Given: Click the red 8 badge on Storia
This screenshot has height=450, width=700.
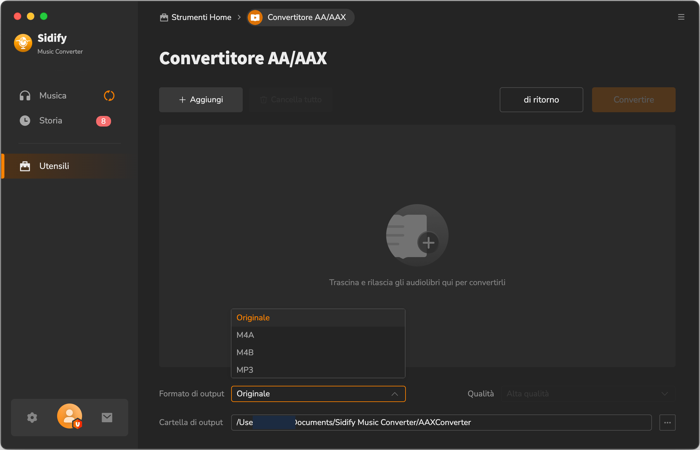Looking at the screenshot, I should click(x=103, y=121).
